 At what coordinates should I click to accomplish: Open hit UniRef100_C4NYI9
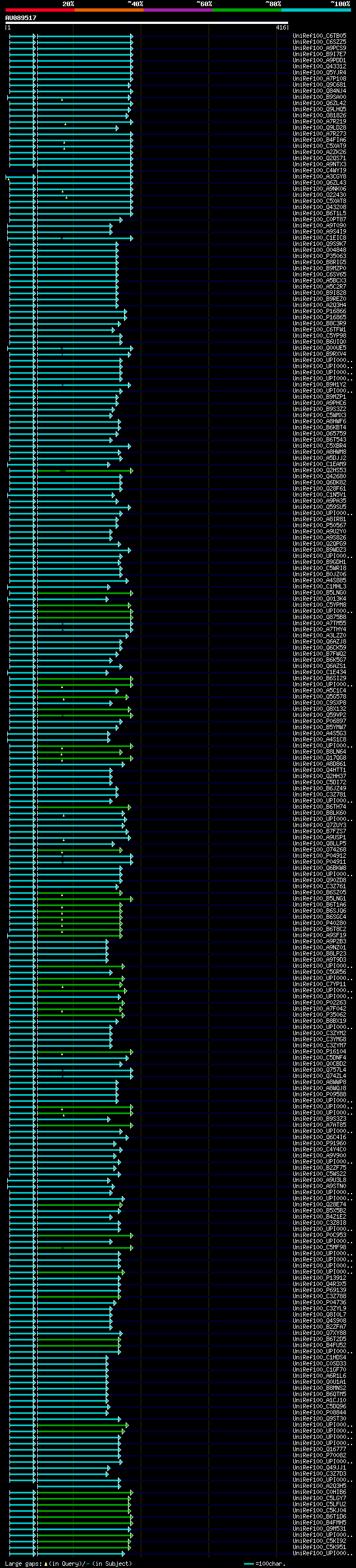point(319,170)
